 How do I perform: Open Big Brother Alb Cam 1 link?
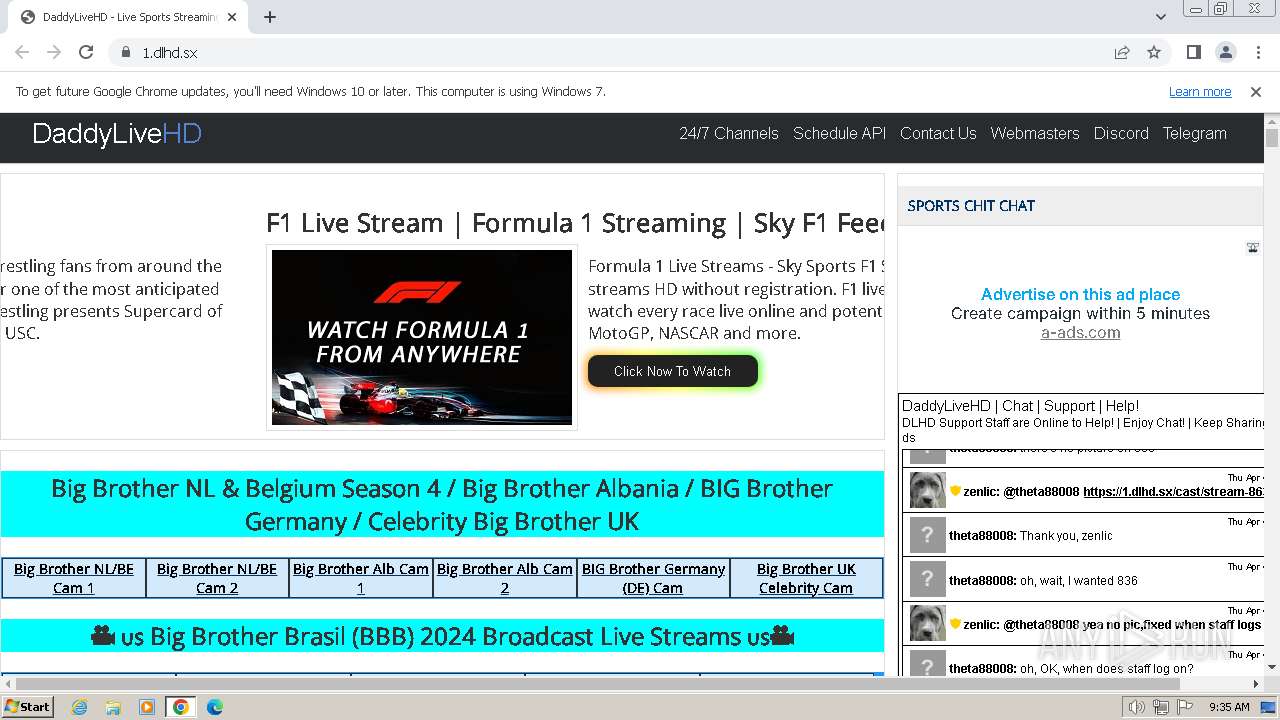[361, 578]
